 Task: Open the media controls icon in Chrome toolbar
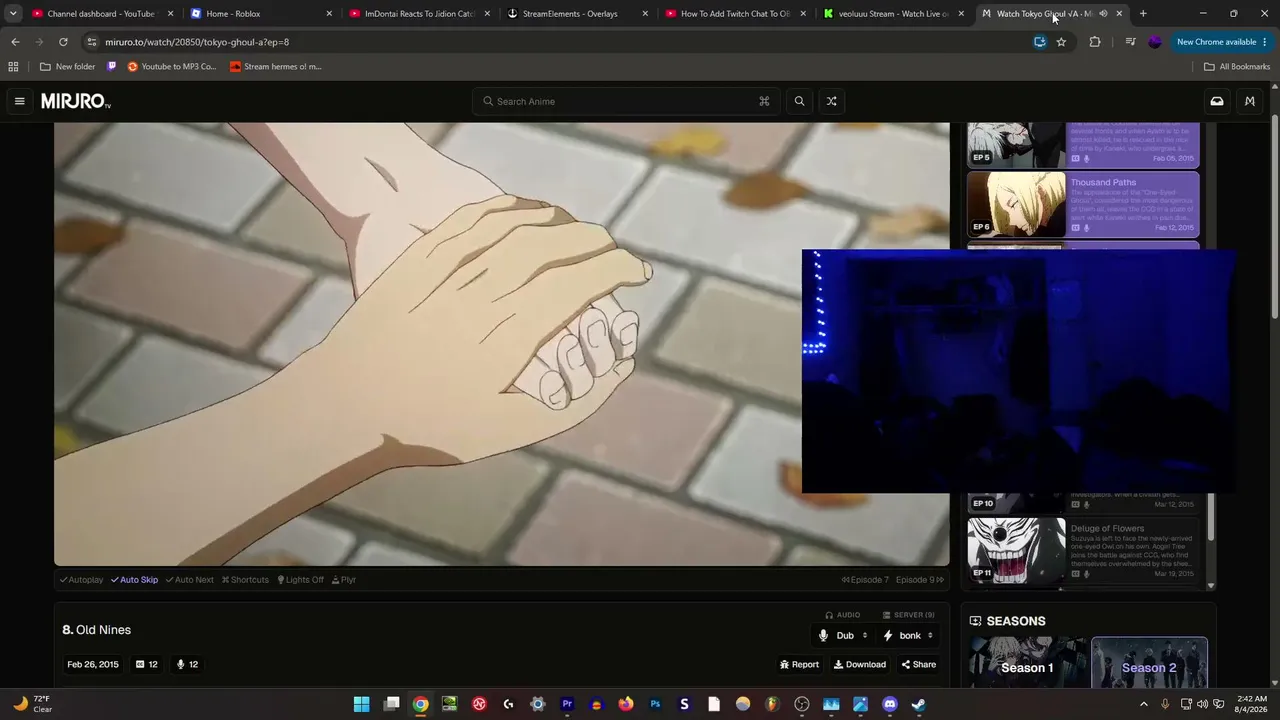(1130, 42)
